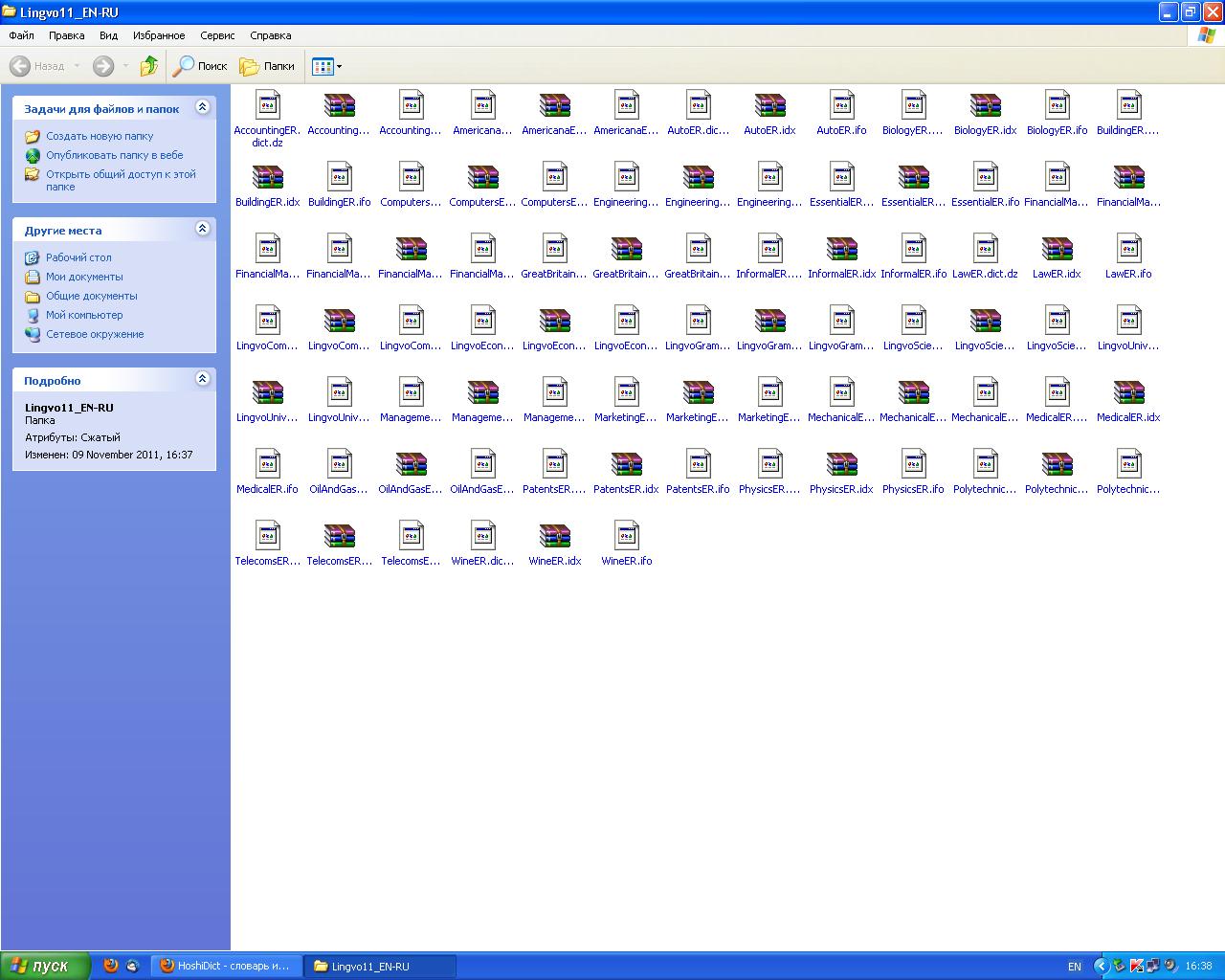Select the PhysicsER.ifo file icon

913,464
